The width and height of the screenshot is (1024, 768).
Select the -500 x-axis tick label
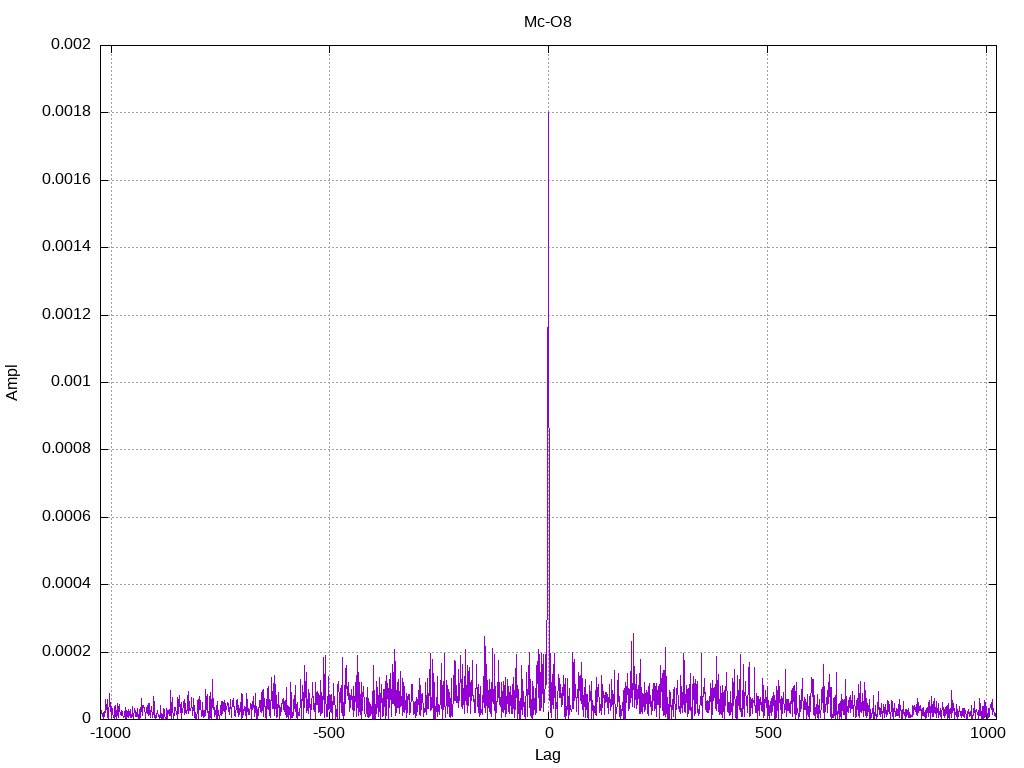pos(329,734)
